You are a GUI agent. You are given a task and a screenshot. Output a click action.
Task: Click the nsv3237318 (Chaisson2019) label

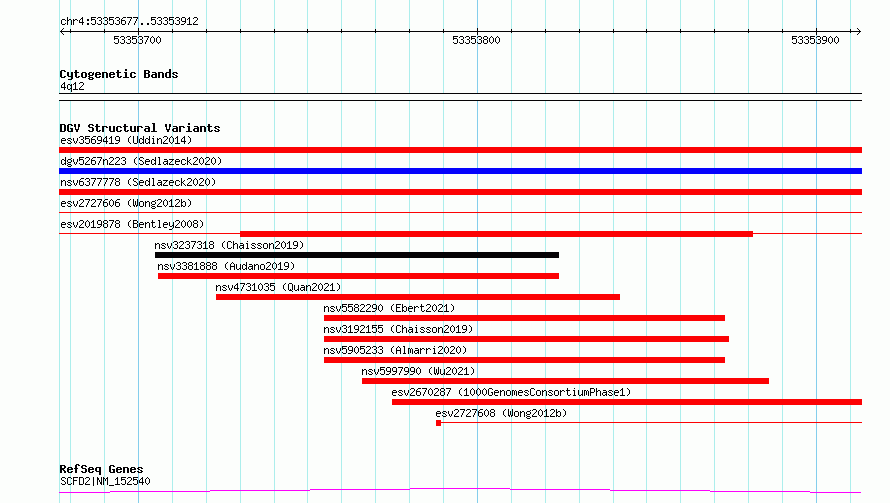(229, 245)
